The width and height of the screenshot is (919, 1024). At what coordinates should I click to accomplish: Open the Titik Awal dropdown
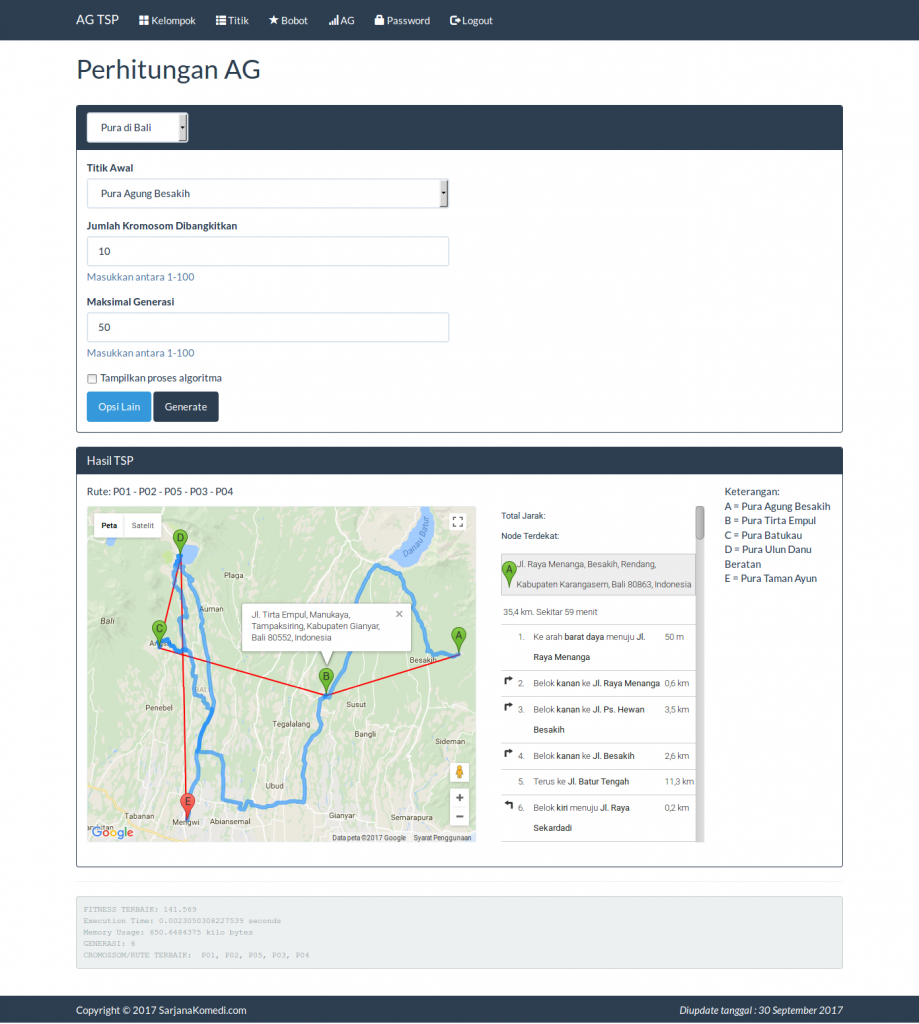267,193
